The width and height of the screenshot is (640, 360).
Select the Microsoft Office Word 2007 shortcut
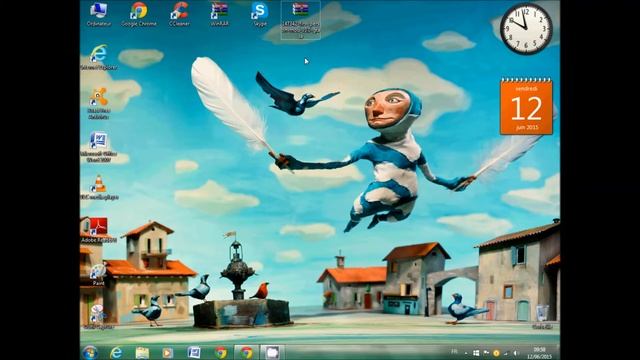(x=98, y=147)
